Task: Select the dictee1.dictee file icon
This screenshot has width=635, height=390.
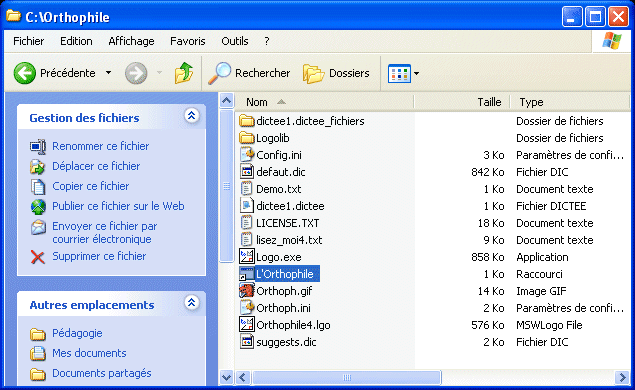Action: [x=247, y=206]
